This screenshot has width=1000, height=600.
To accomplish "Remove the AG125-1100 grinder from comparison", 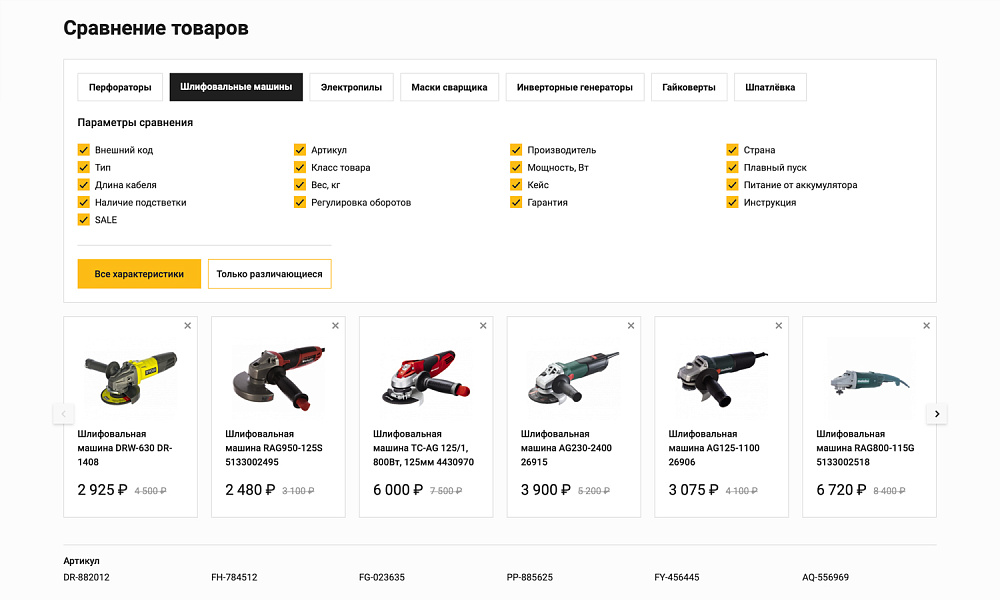I will tap(778, 325).
